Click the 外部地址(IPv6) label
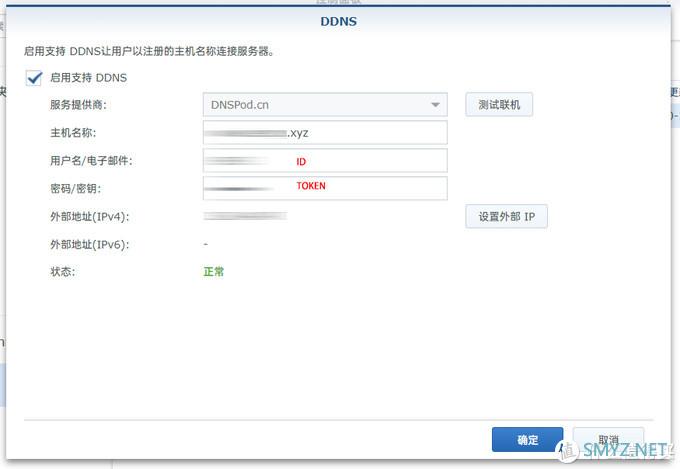The width and height of the screenshot is (680, 469). (x=90, y=244)
